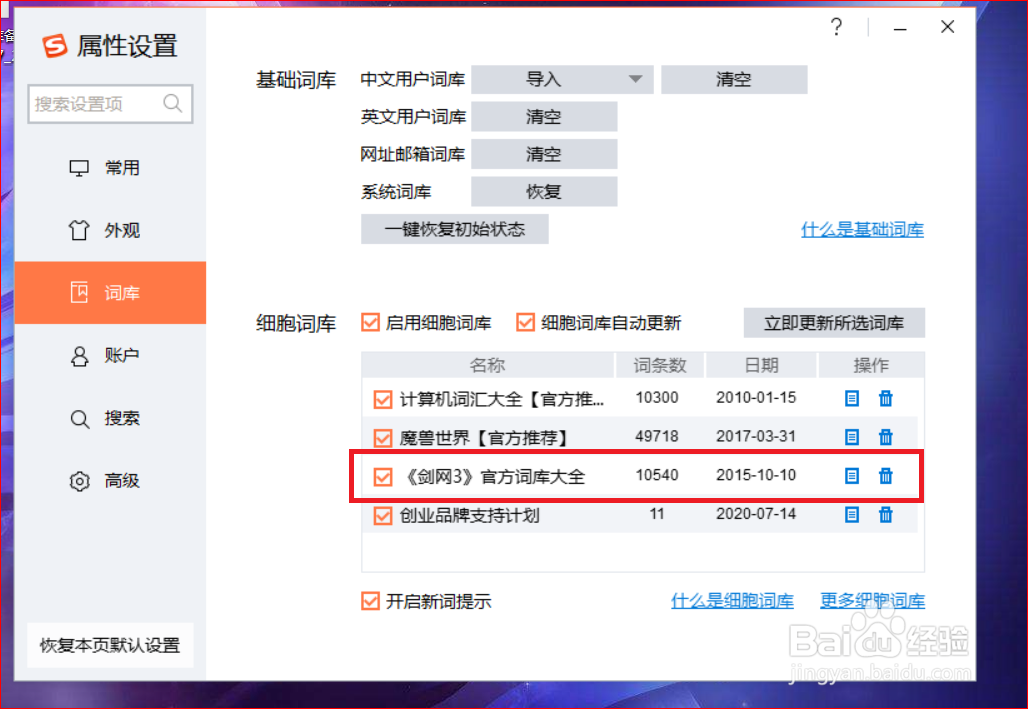This screenshot has width=1028, height=709.
Task: Open the 更多细胞词库 link
Action: pyautogui.click(x=872, y=600)
